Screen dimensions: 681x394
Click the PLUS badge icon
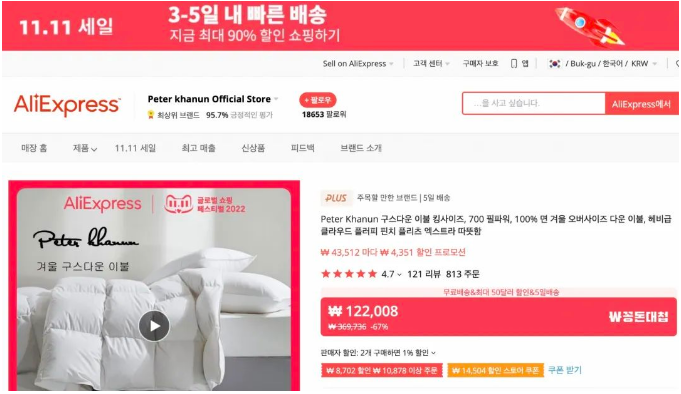(x=336, y=198)
